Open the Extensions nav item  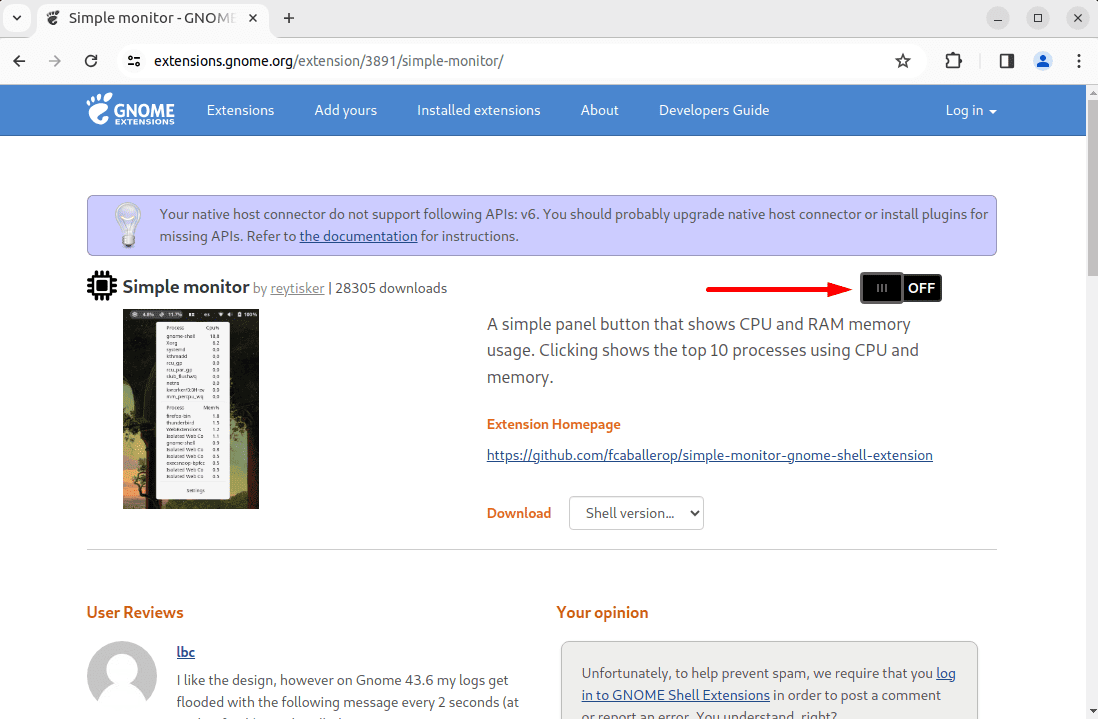[x=240, y=111]
